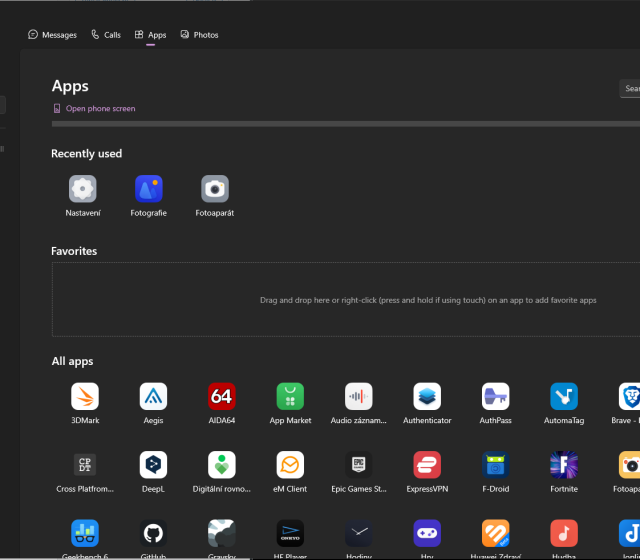640x560 pixels.
Task: Launch the 3DMark app
Action: (x=85, y=397)
